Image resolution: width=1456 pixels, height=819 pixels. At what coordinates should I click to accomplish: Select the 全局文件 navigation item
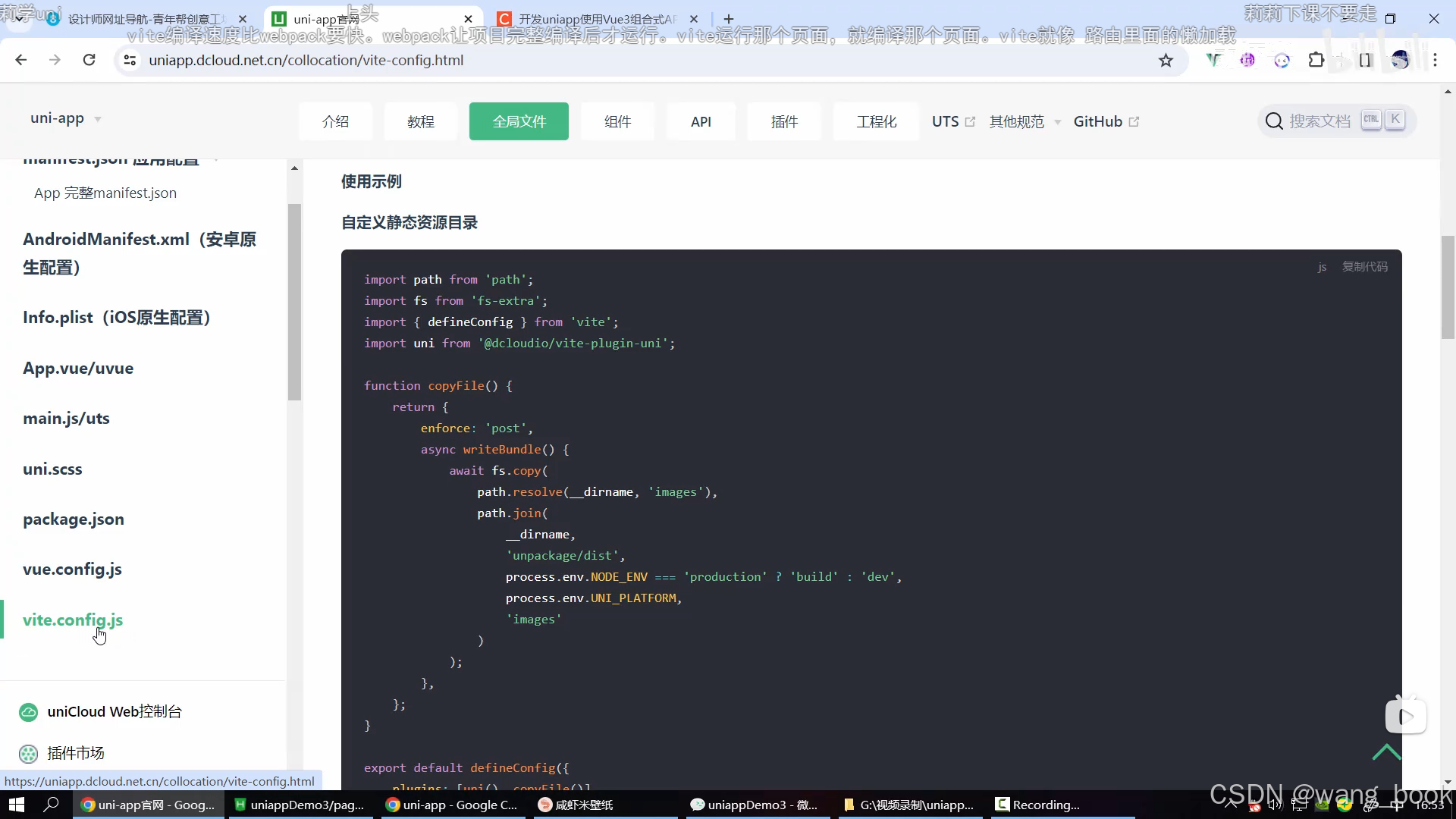tap(519, 121)
